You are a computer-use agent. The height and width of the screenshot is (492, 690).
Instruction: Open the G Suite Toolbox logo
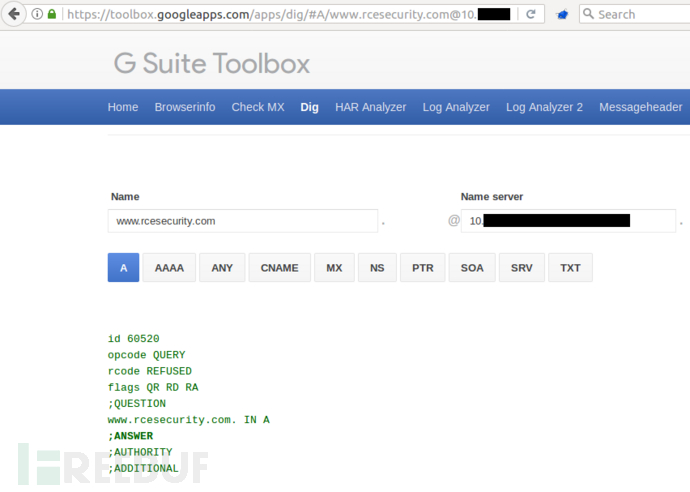(212, 63)
